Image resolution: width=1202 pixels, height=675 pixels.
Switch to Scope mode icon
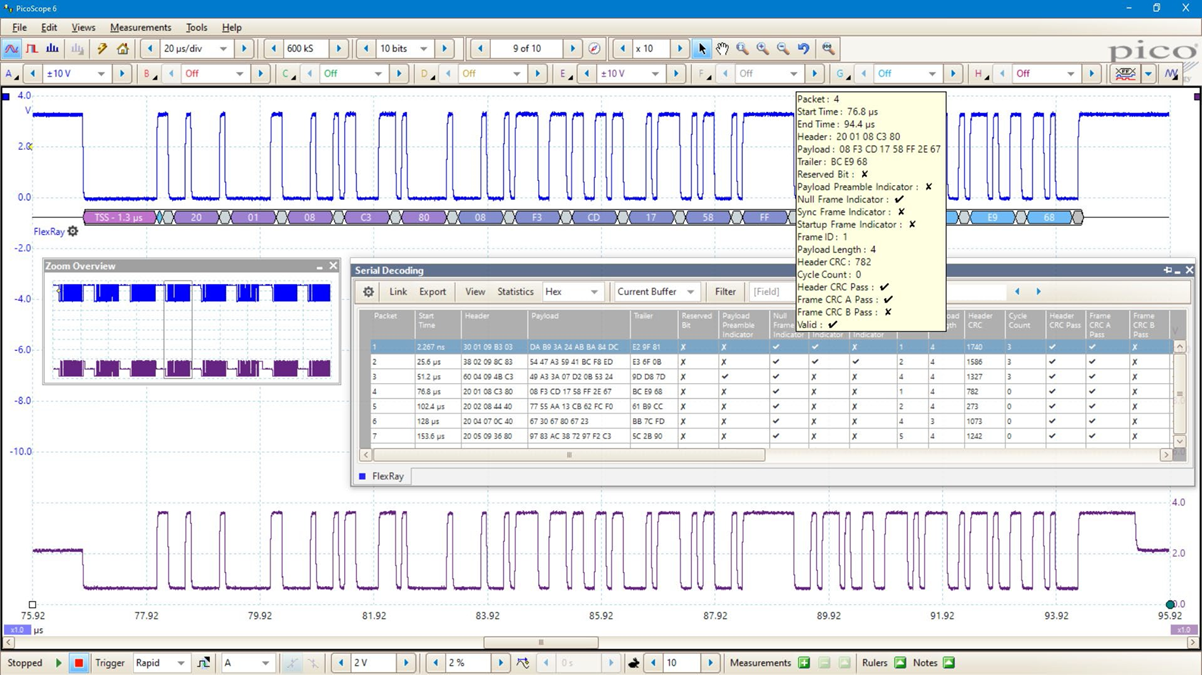point(12,48)
